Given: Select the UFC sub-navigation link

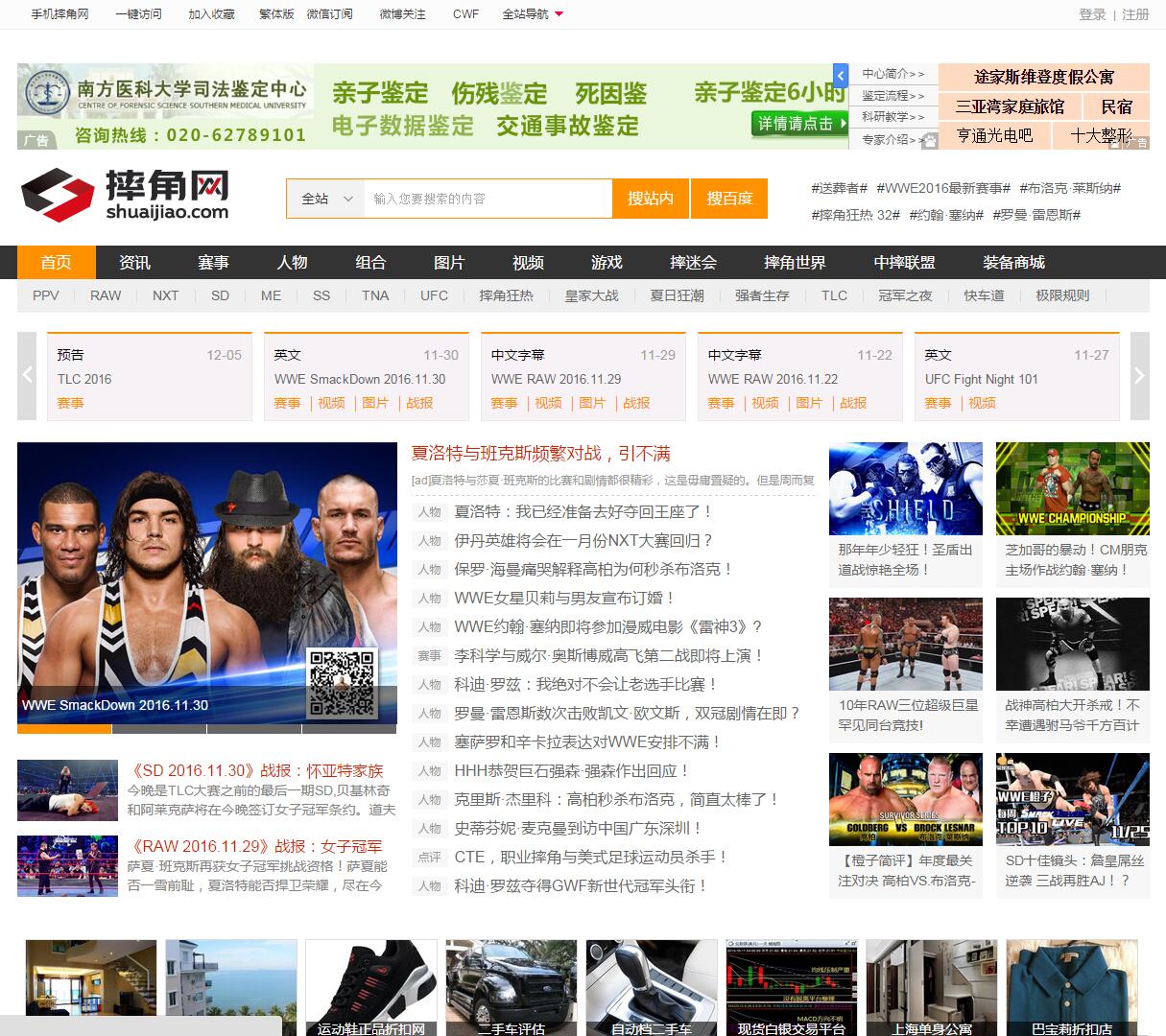Looking at the screenshot, I should pyautogui.click(x=434, y=295).
